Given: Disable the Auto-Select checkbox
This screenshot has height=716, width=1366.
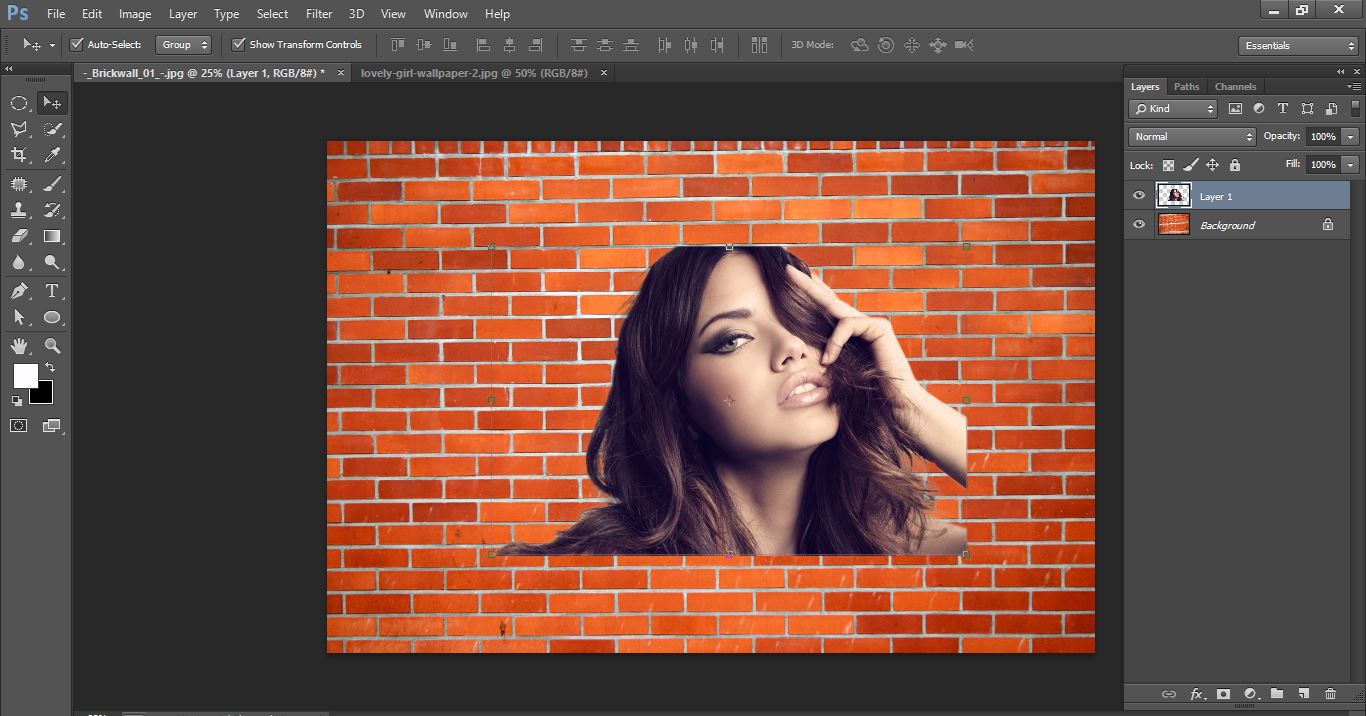Looking at the screenshot, I should (x=77, y=44).
